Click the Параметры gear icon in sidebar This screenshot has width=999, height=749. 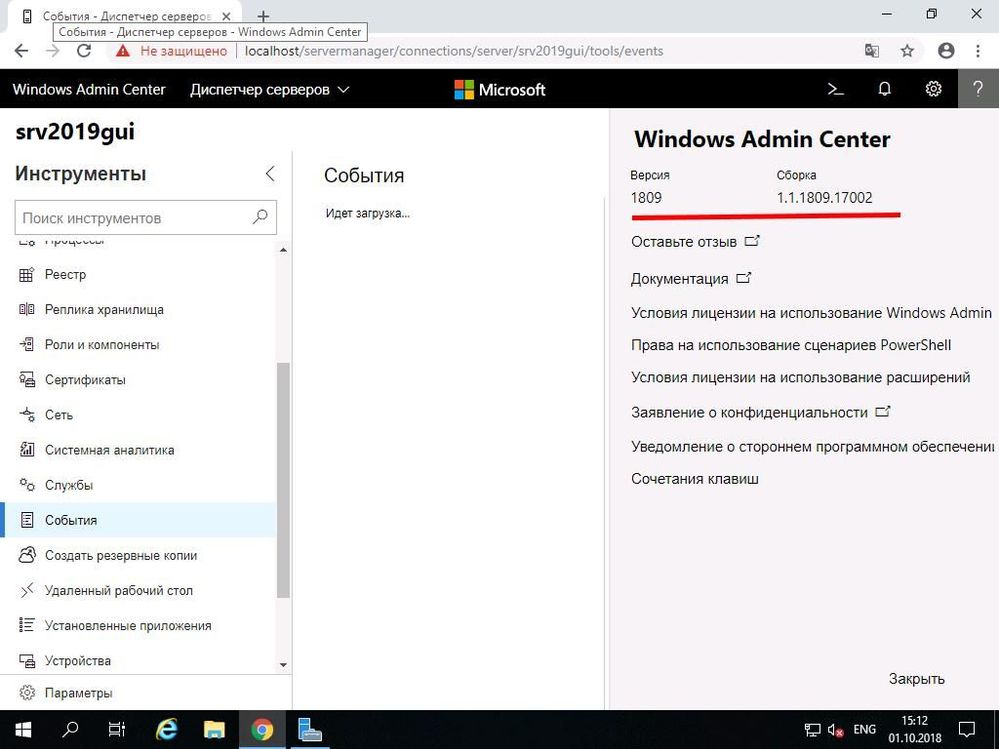pyautogui.click(x=27, y=693)
